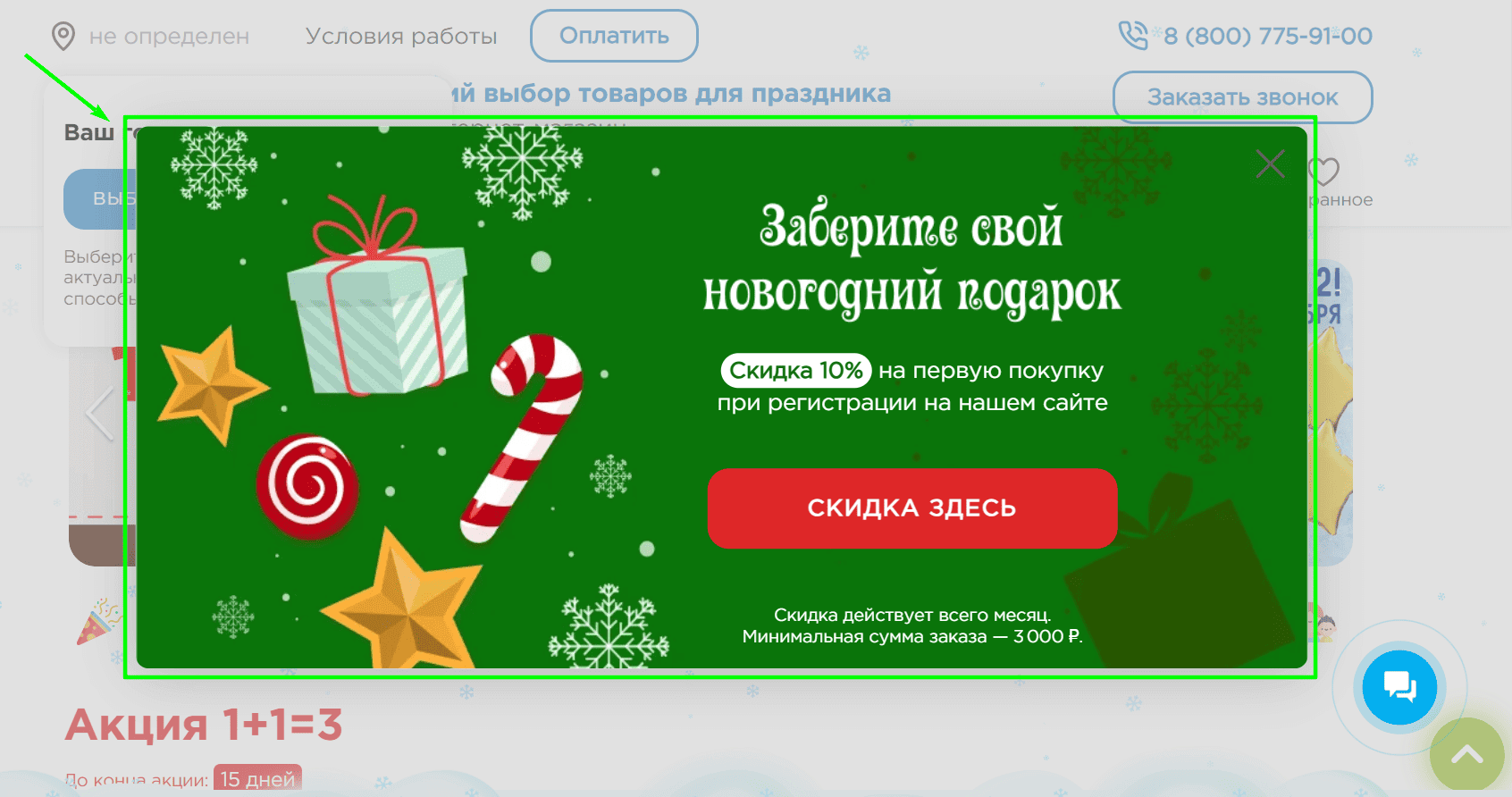Viewport: 1512px width, 797px height.
Task: Click the Заказать звонок button
Action: coord(1242,97)
